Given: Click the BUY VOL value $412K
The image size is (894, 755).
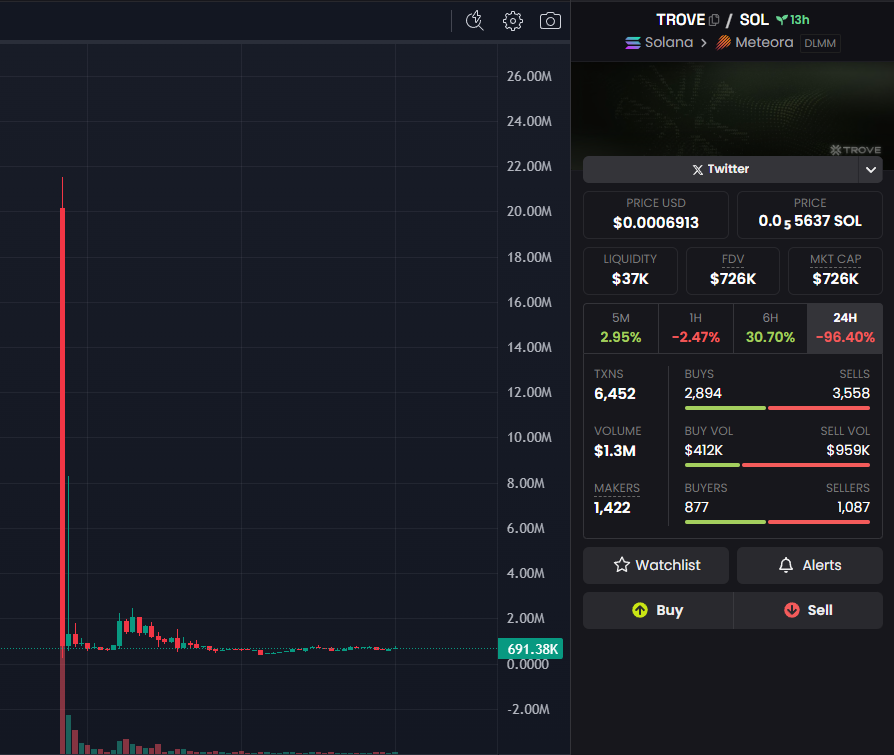Looking at the screenshot, I should 704,450.
